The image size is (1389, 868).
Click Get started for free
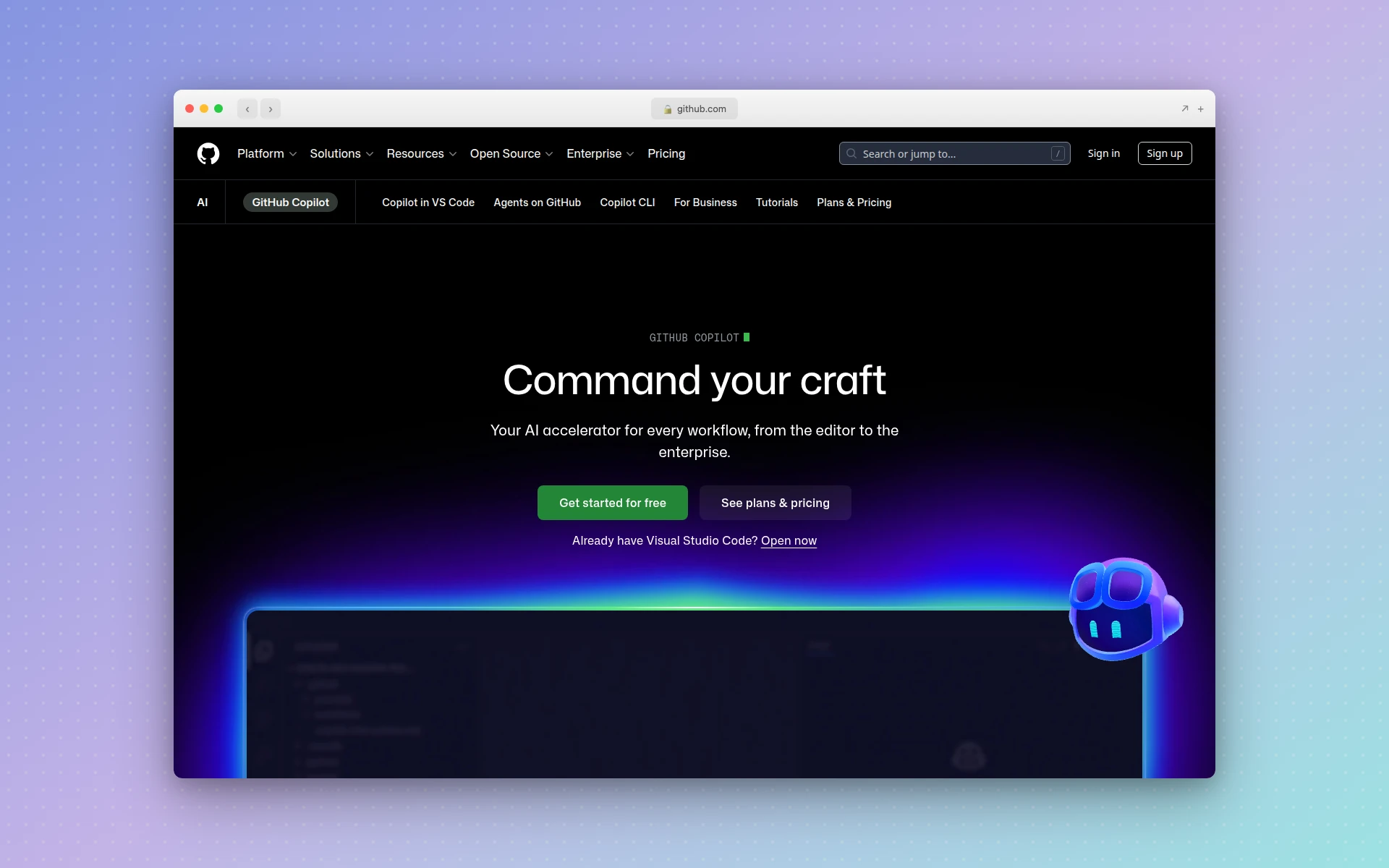coord(612,503)
